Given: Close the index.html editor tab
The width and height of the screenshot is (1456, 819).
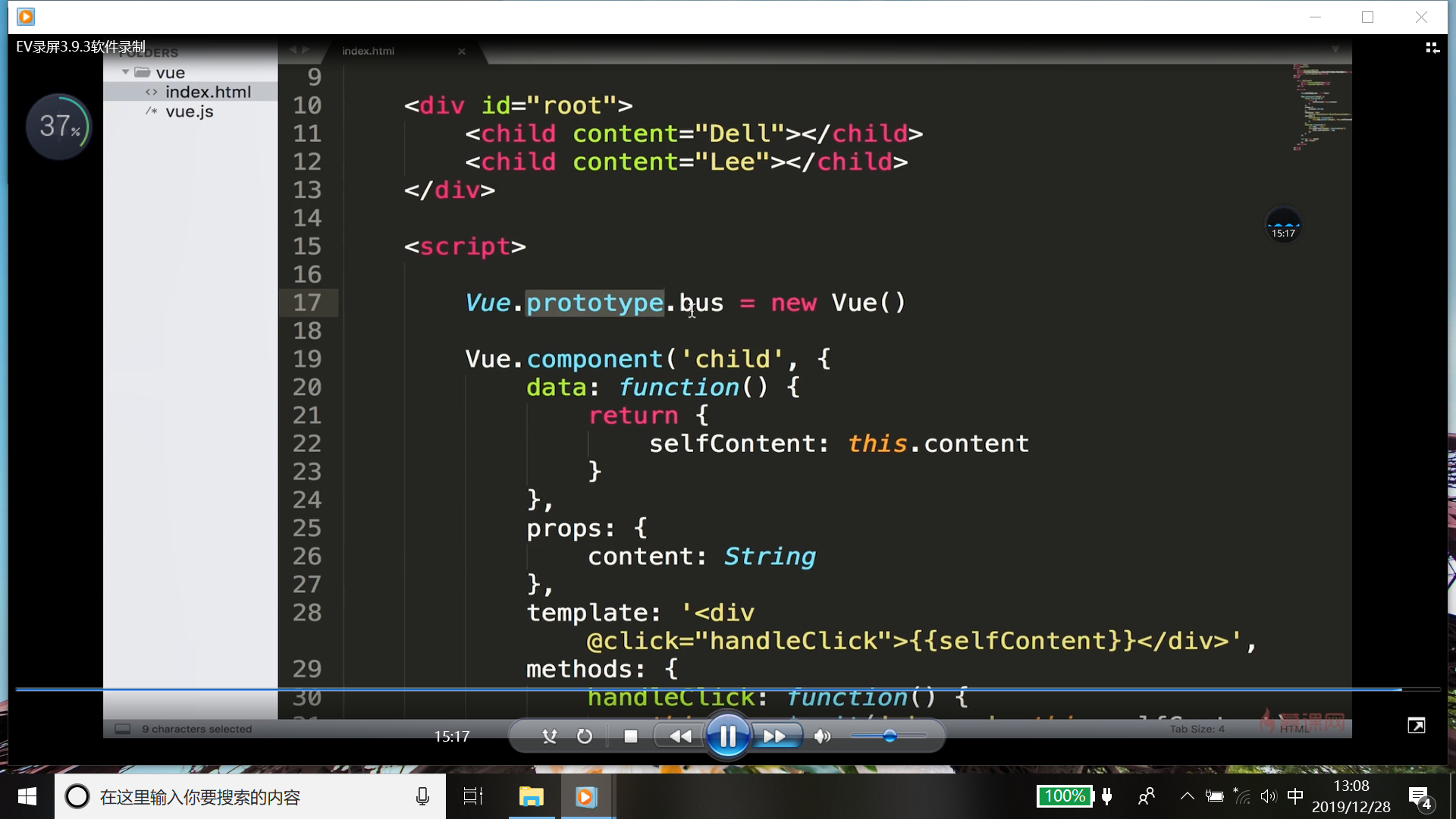Looking at the screenshot, I should (461, 51).
